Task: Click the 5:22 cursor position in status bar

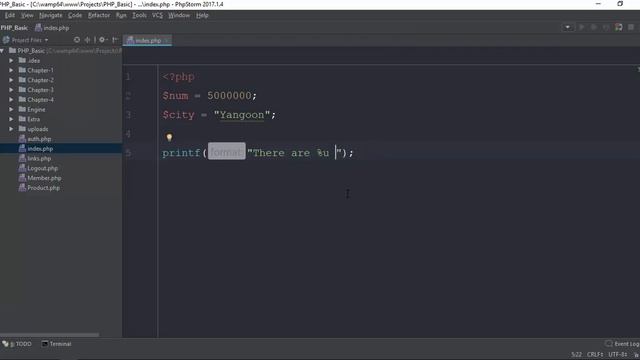Action: point(576,354)
